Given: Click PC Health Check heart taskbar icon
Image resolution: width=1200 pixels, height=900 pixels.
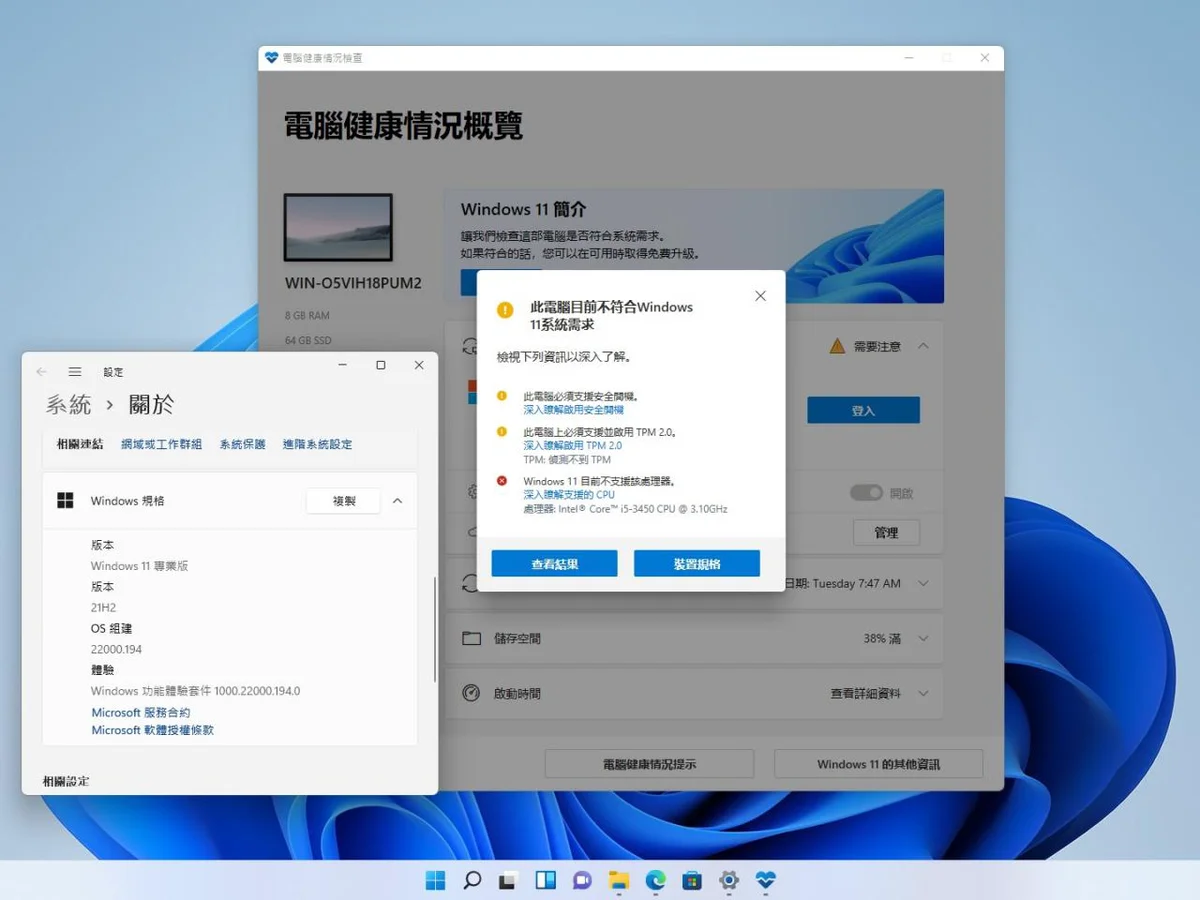Looking at the screenshot, I should (x=766, y=880).
